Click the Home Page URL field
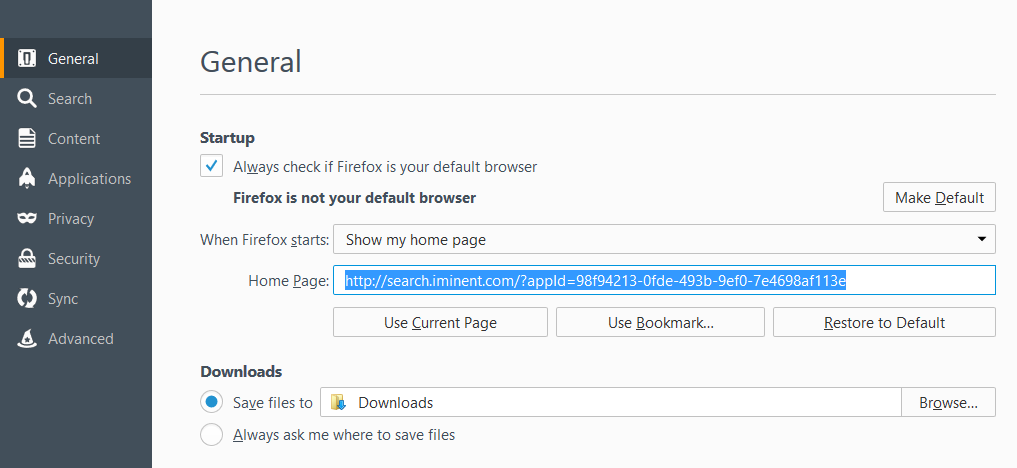The width and height of the screenshot is (1017, 468). point(664,281)
